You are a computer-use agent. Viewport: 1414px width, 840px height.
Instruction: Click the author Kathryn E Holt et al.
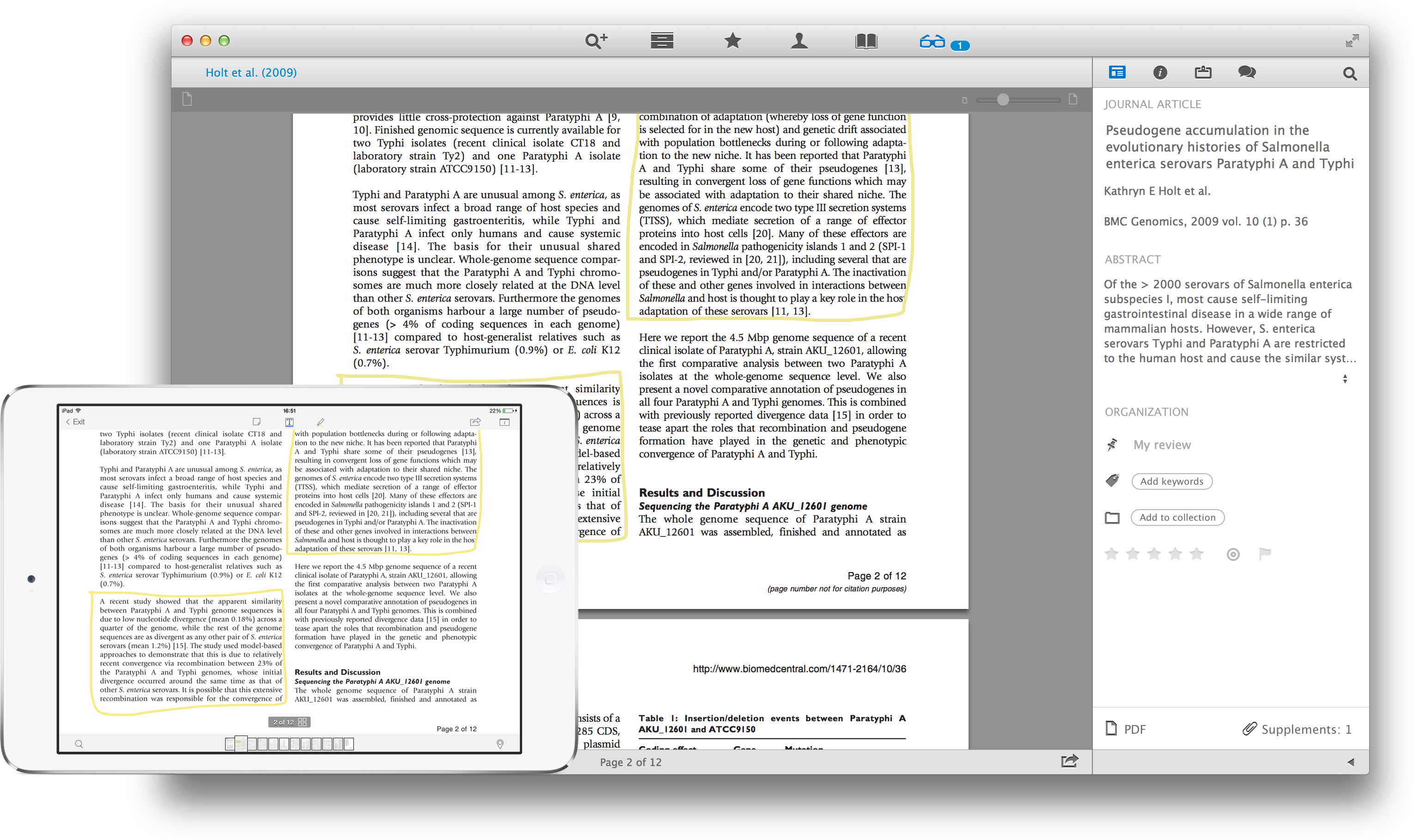click(1157, 191)
